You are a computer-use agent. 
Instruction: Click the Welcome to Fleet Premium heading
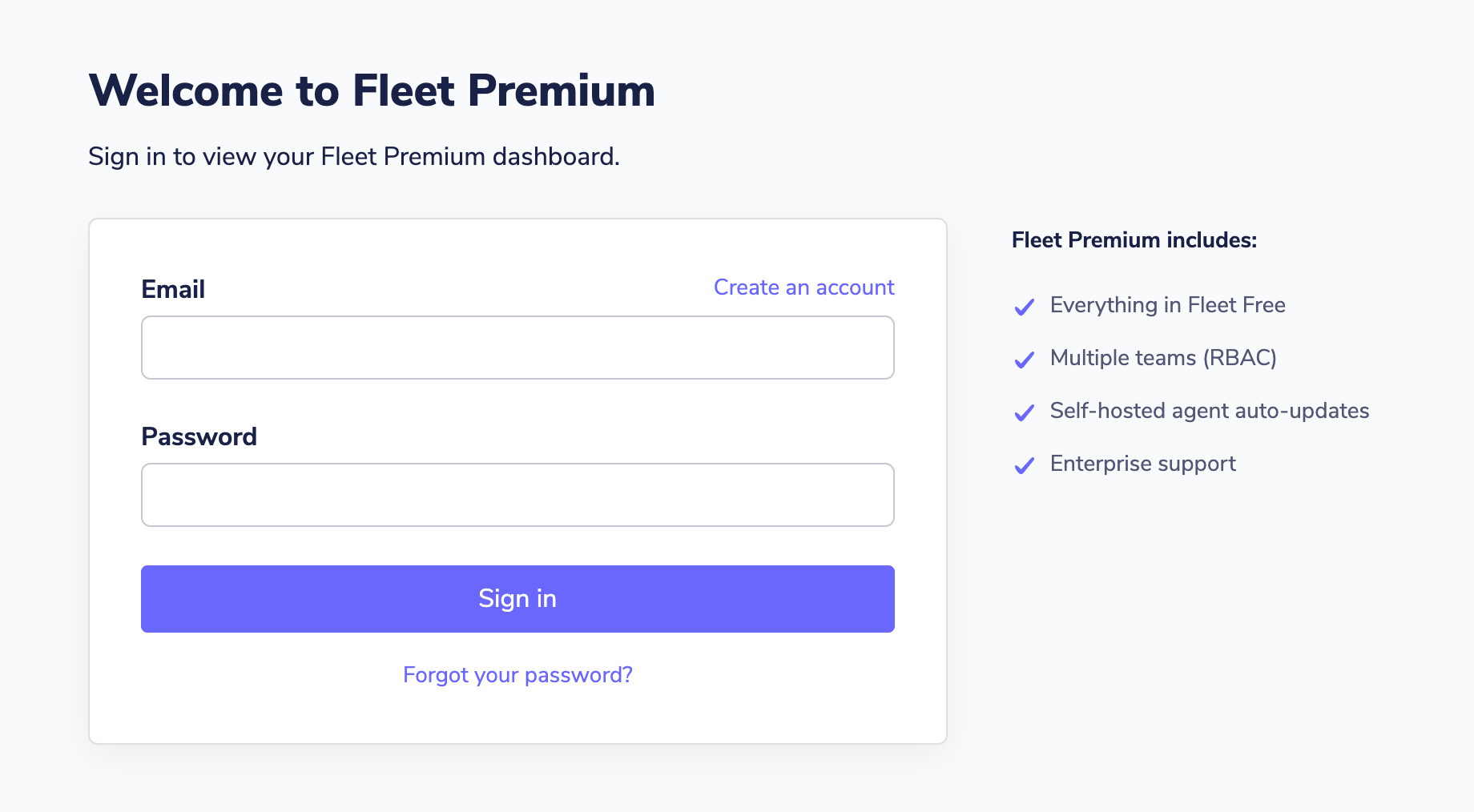371,90
